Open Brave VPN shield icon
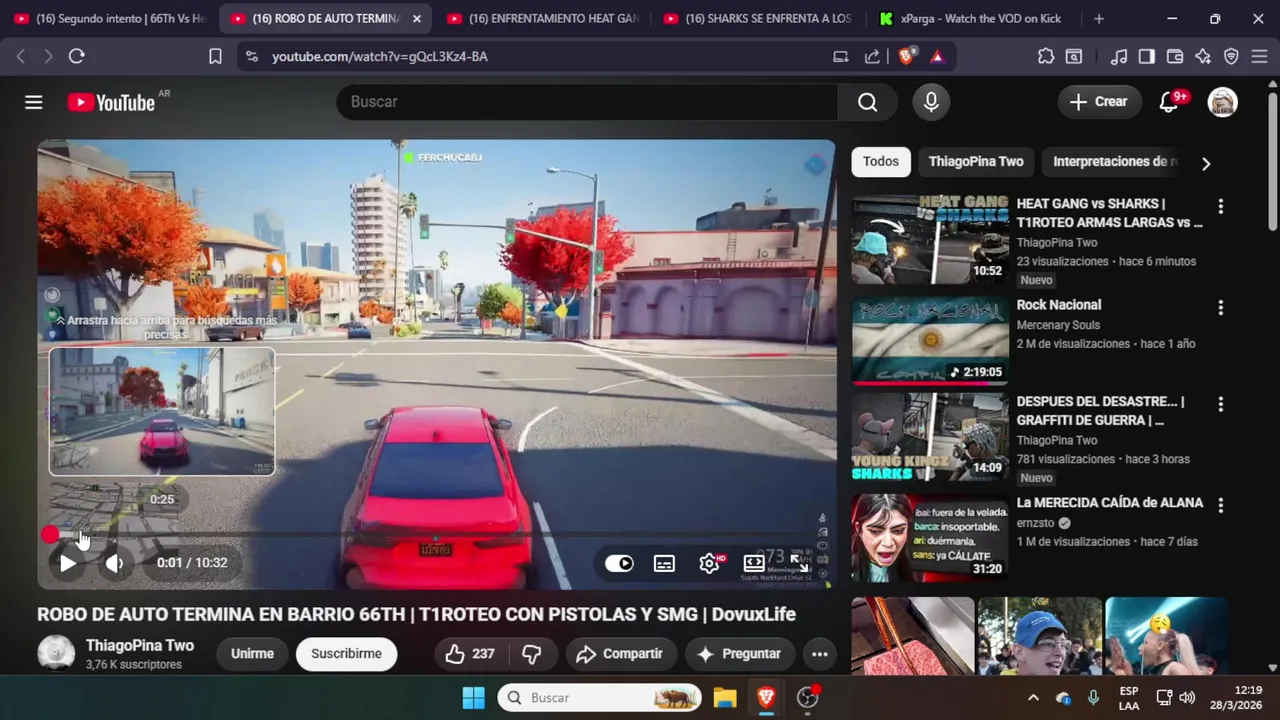 [1231, 57]
